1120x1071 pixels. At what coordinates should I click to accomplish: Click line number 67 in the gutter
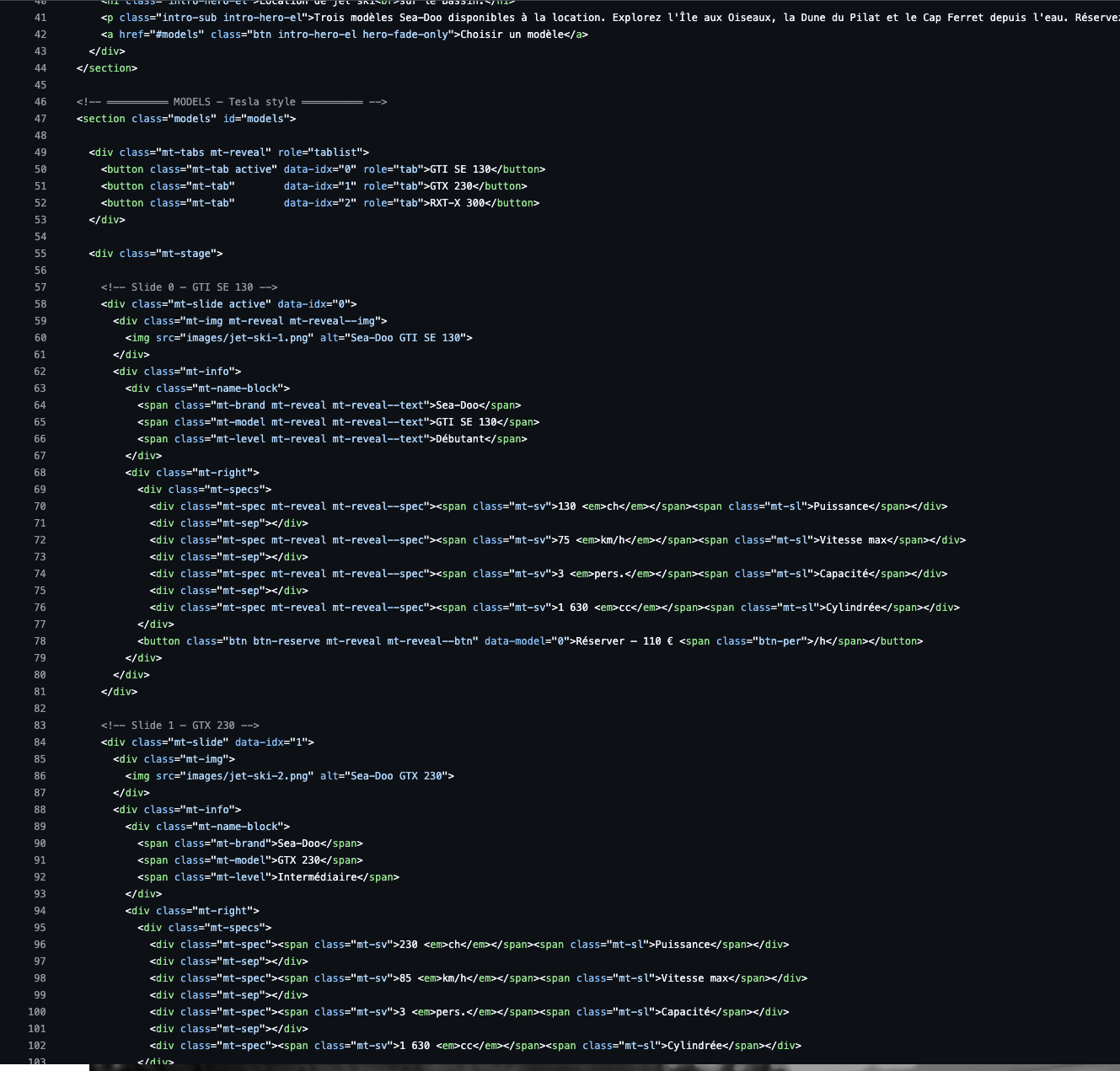pyautogui.click(x=40, y=456)
